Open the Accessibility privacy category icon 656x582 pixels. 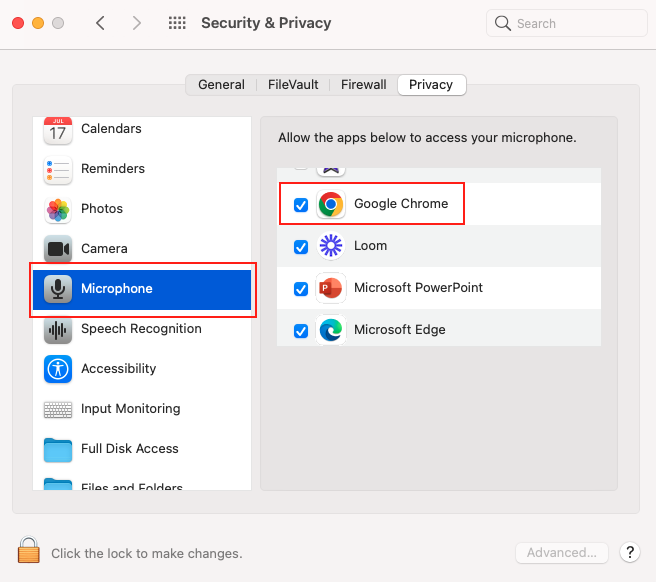click(x=58, y=369)
